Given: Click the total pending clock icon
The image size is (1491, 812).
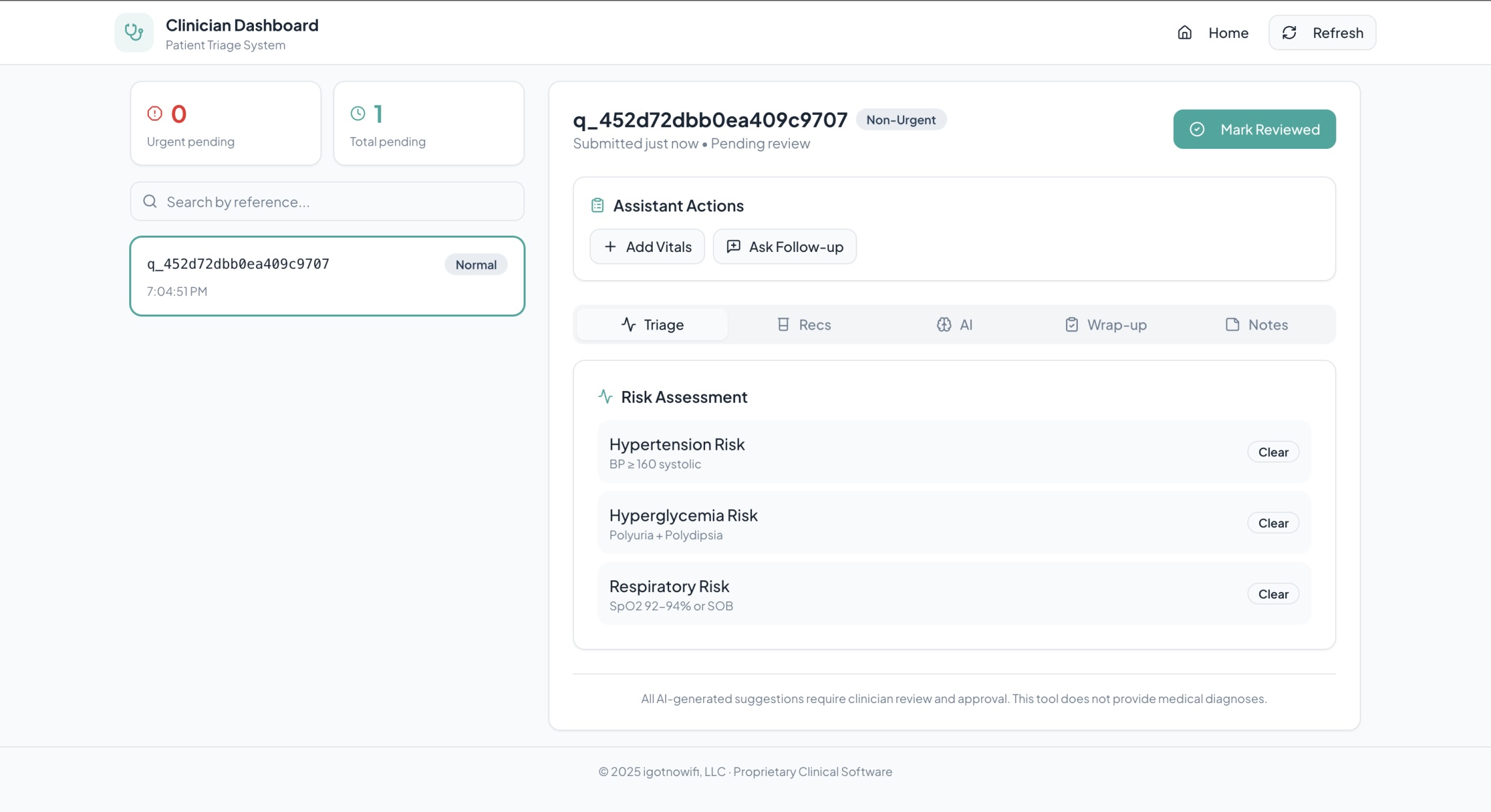Looking at the screenshot, I should 358,114.
